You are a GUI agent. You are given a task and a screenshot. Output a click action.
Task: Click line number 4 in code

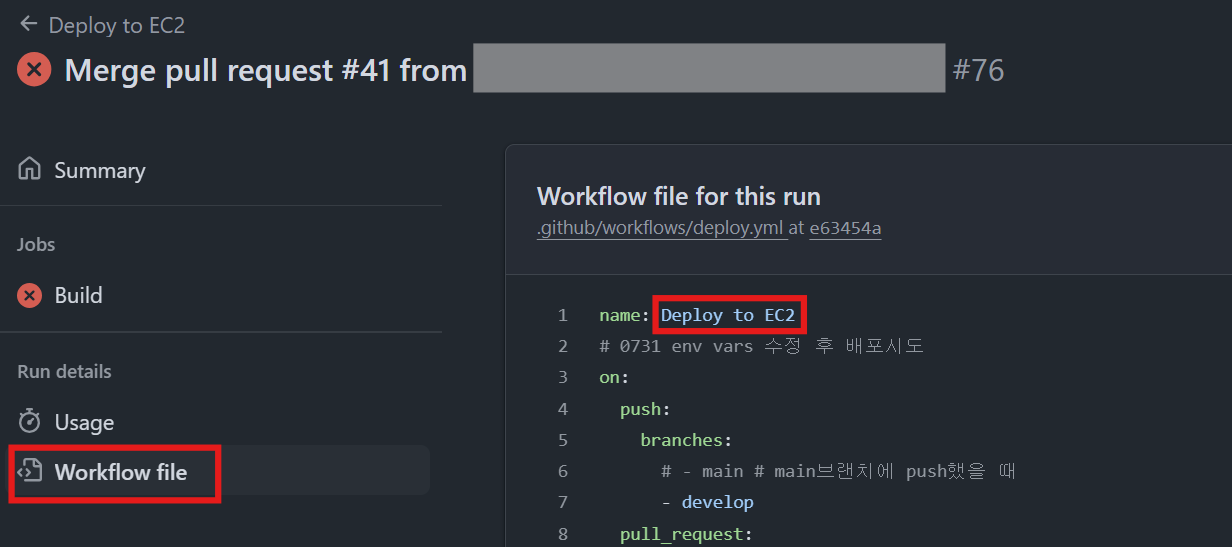coord(562,408)
